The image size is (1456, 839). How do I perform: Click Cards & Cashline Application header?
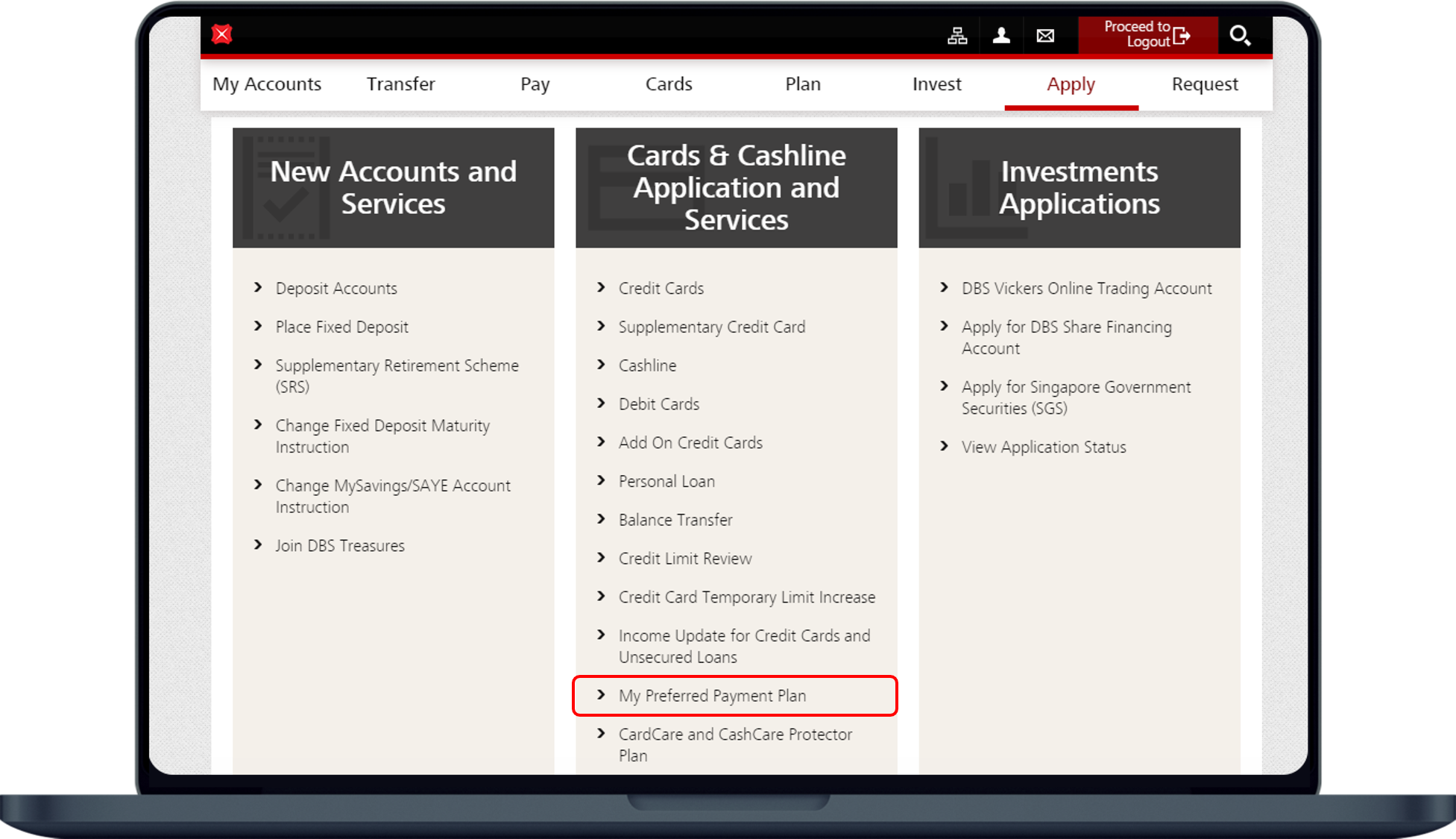[737, 188]
